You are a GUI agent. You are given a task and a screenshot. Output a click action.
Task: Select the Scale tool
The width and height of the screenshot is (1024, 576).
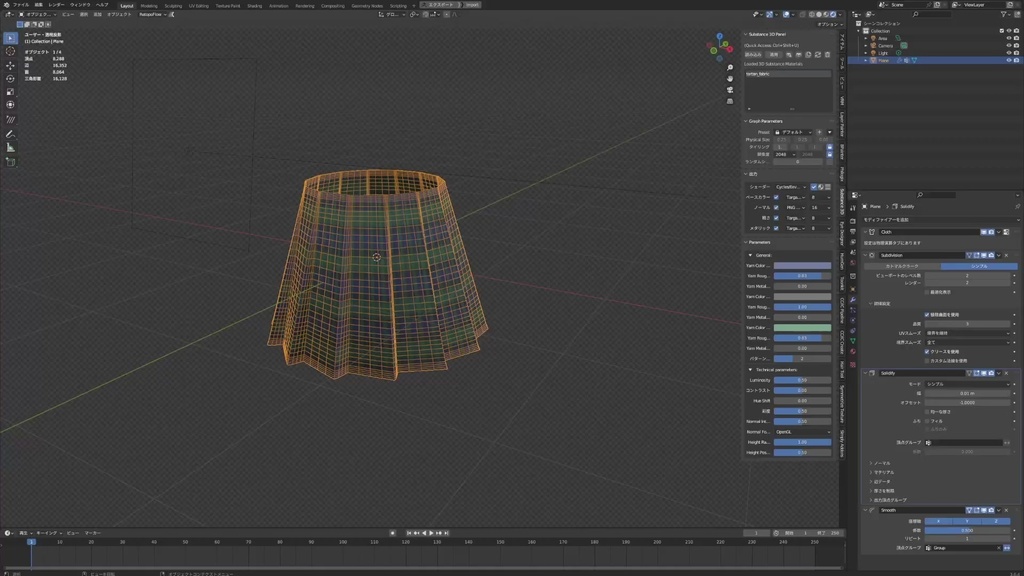click(10, 91)
